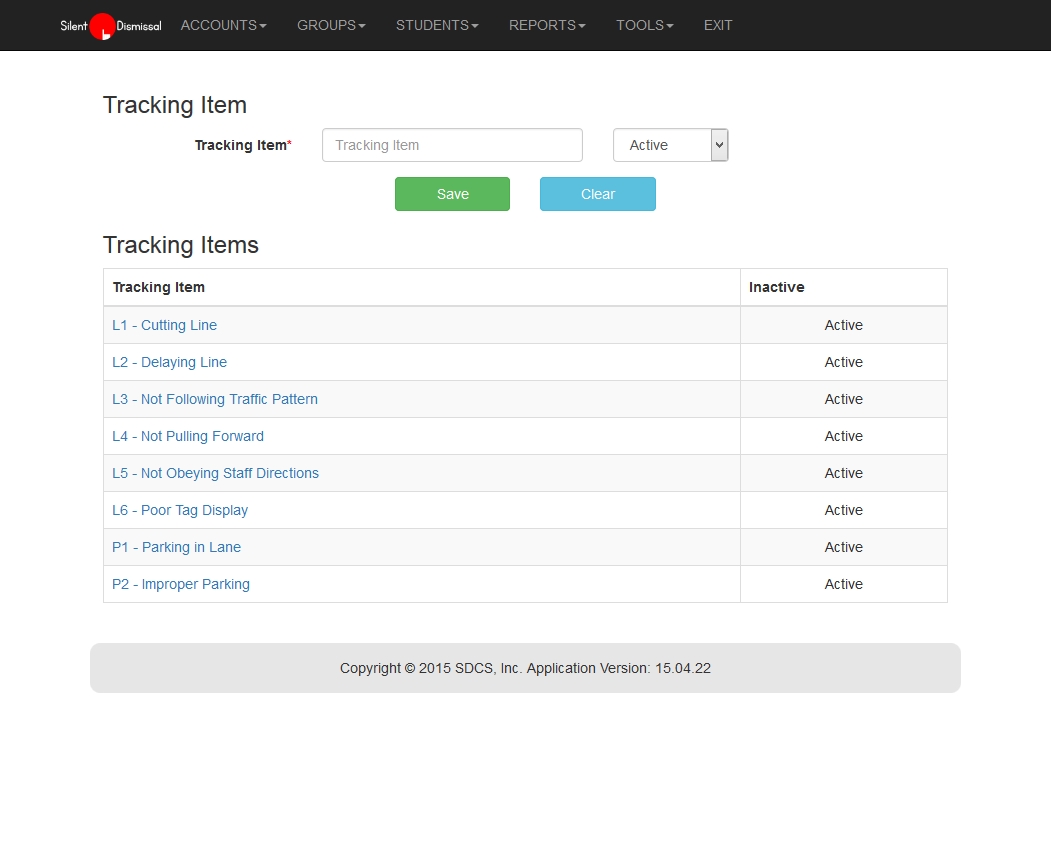Open the ACCOUNTS dropdown menu
The height and width of the screenshot is (849, 1051).
click(223, 25)
